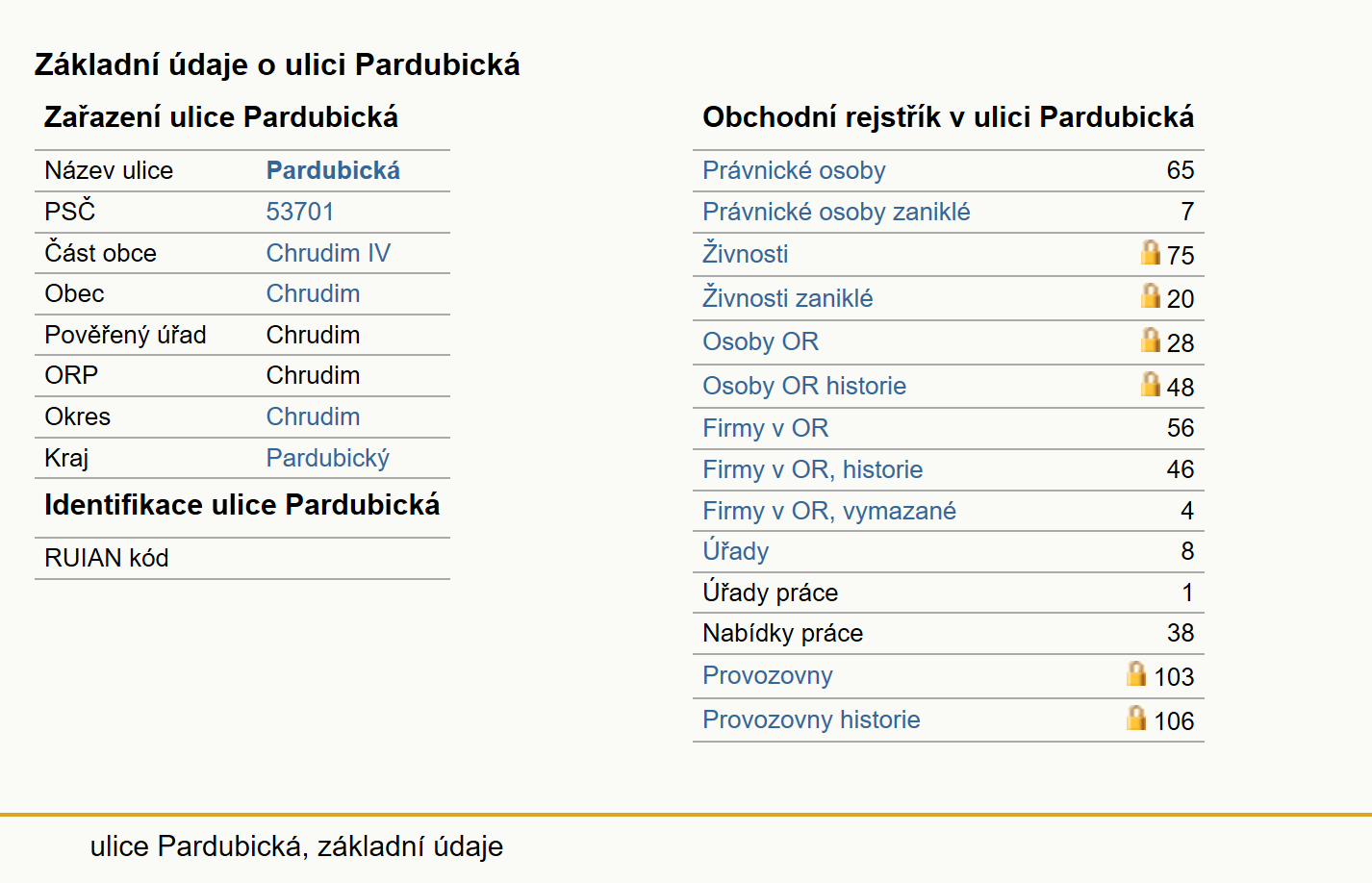Click the Chrudim link in Obec row
1372x883 pixels.
(313, 293)
